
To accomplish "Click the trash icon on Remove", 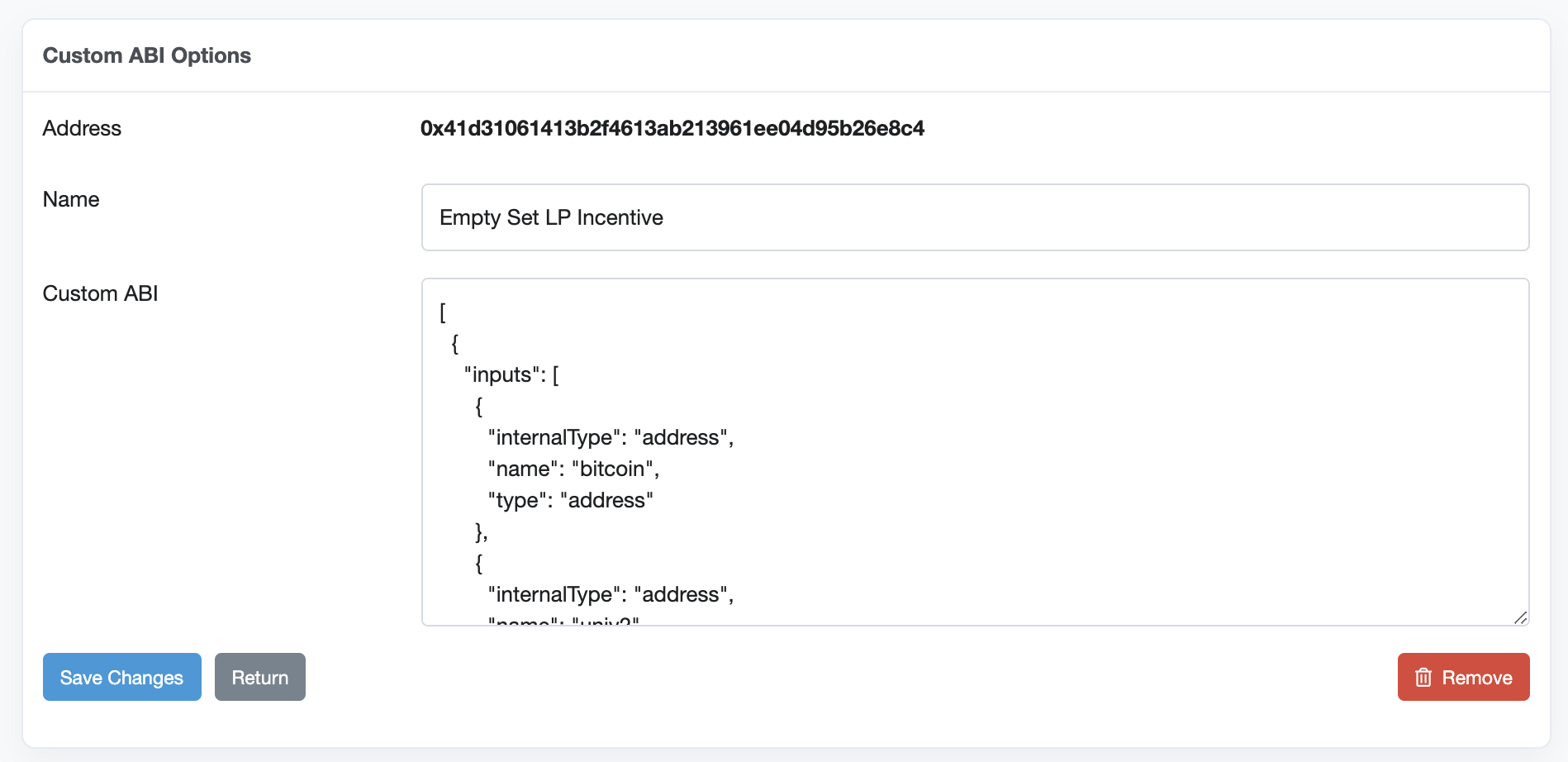I will click(1423, 678).
